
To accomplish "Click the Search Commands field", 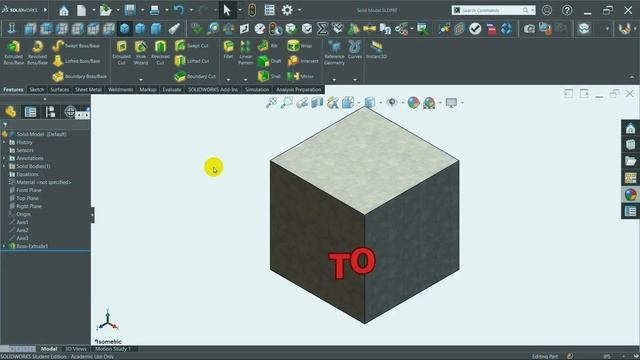I will [493, 10].
